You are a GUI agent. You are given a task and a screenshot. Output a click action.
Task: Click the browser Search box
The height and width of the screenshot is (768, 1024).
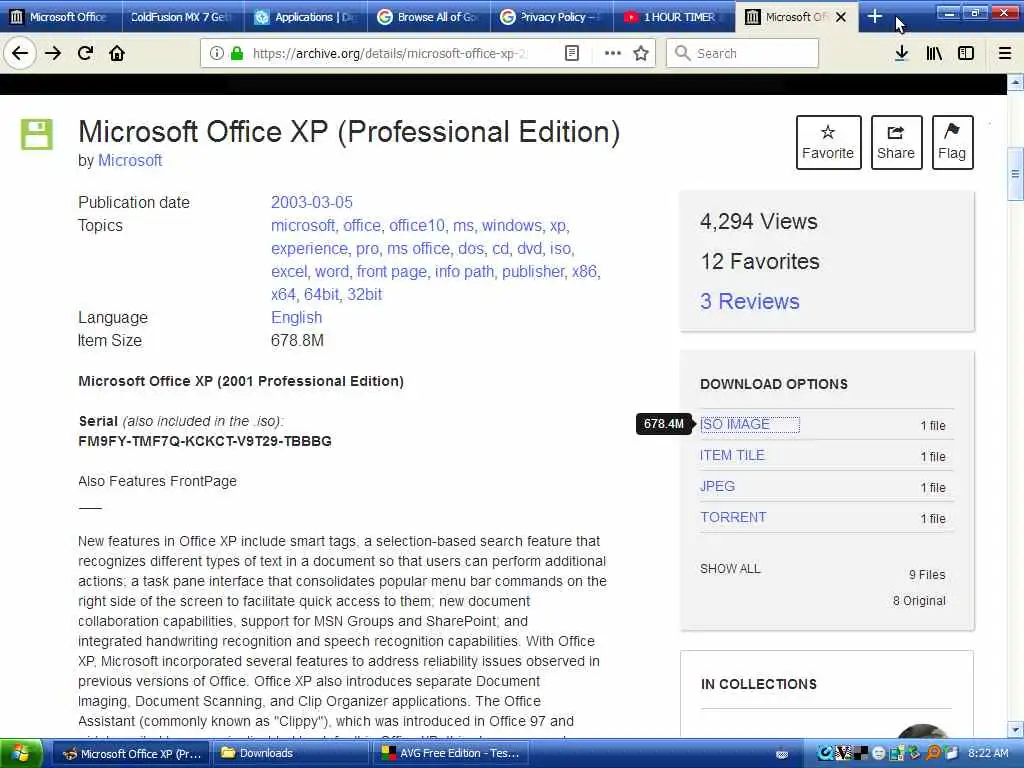click(x=742, y=54)
